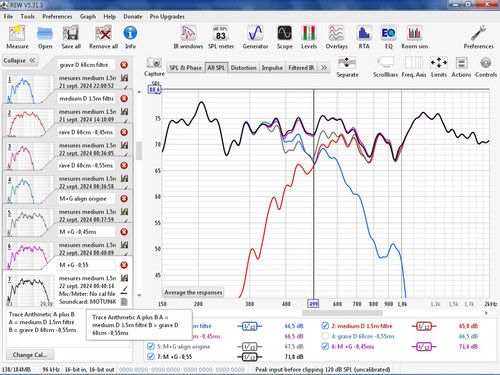
Task: Open the Donate menu item
Action: click(133, 16)
